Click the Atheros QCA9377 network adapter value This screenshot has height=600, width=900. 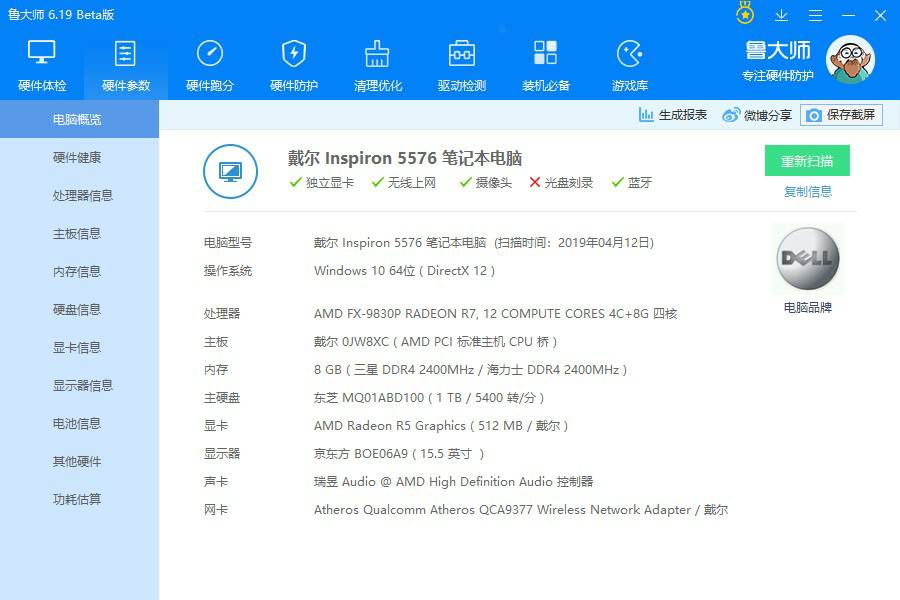[521, 509]
